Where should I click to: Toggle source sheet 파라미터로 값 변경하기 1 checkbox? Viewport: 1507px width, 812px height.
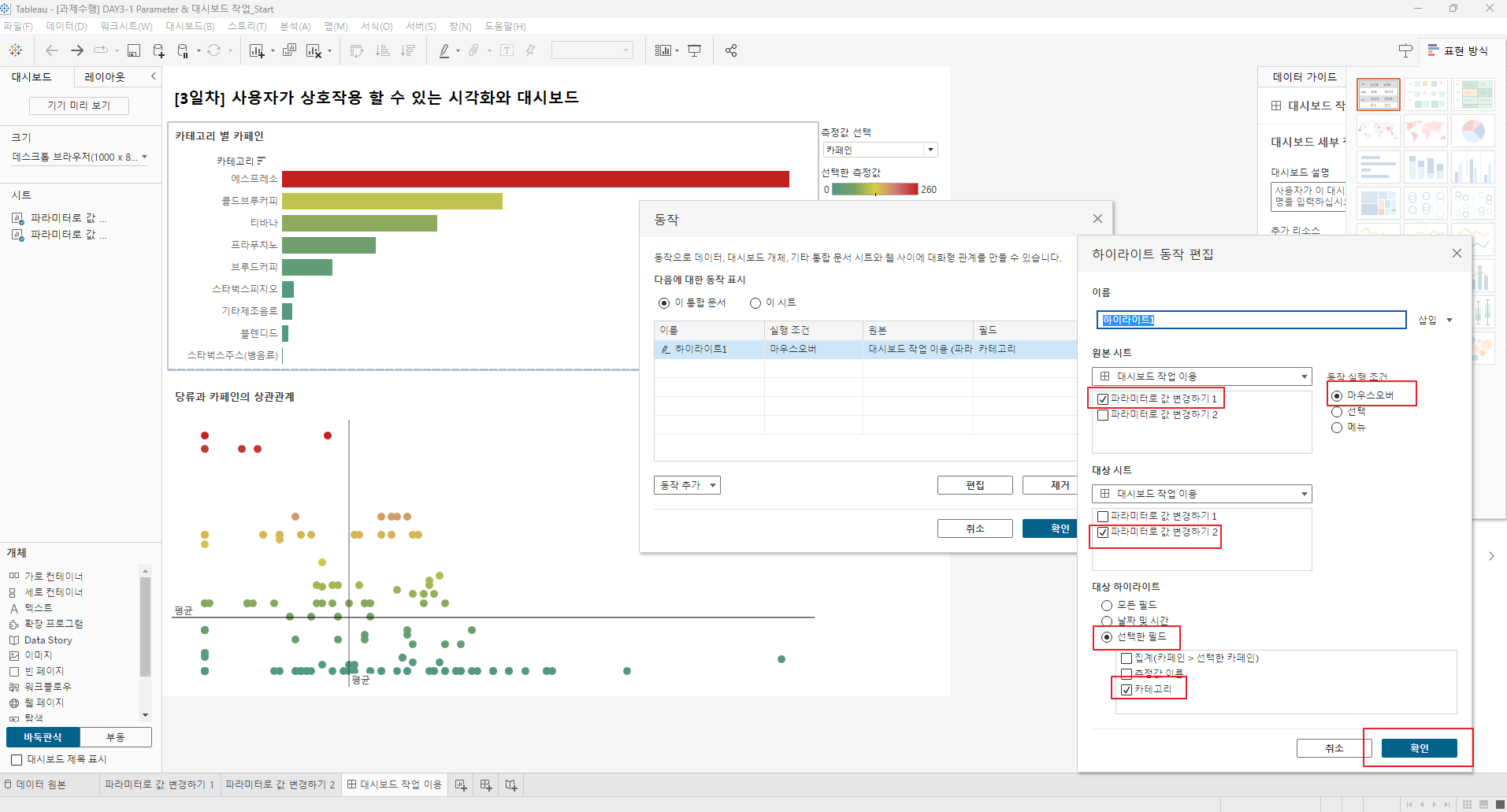pyautogui.click(x=1103, y=399)
